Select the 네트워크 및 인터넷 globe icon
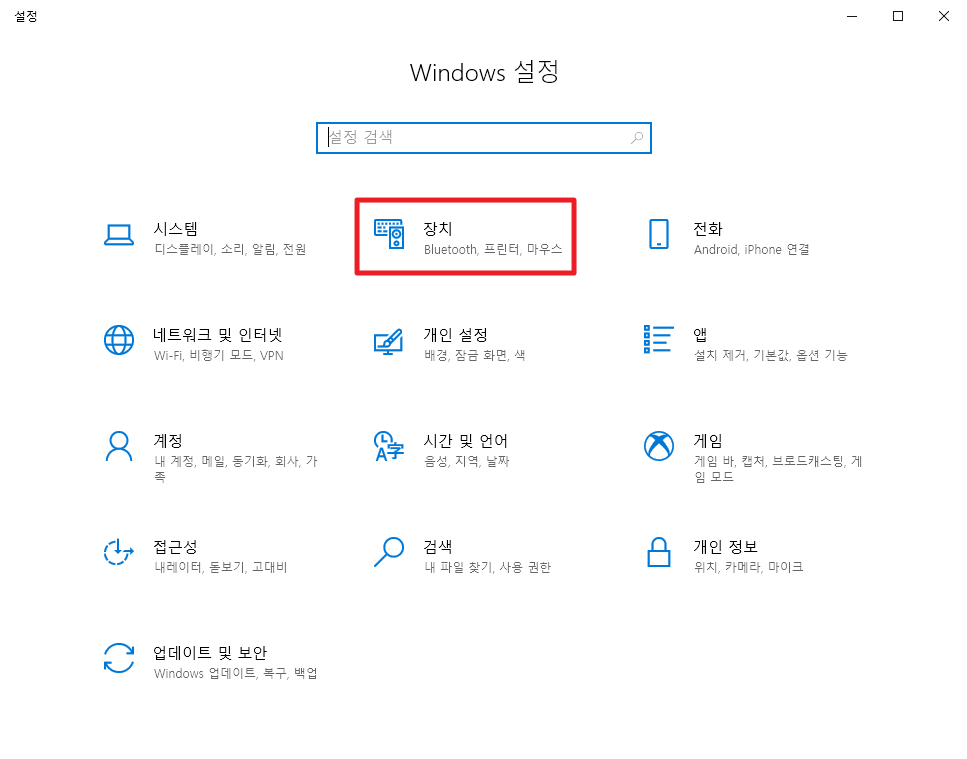The width and height of the screenshot is (967, 759). 119,340
